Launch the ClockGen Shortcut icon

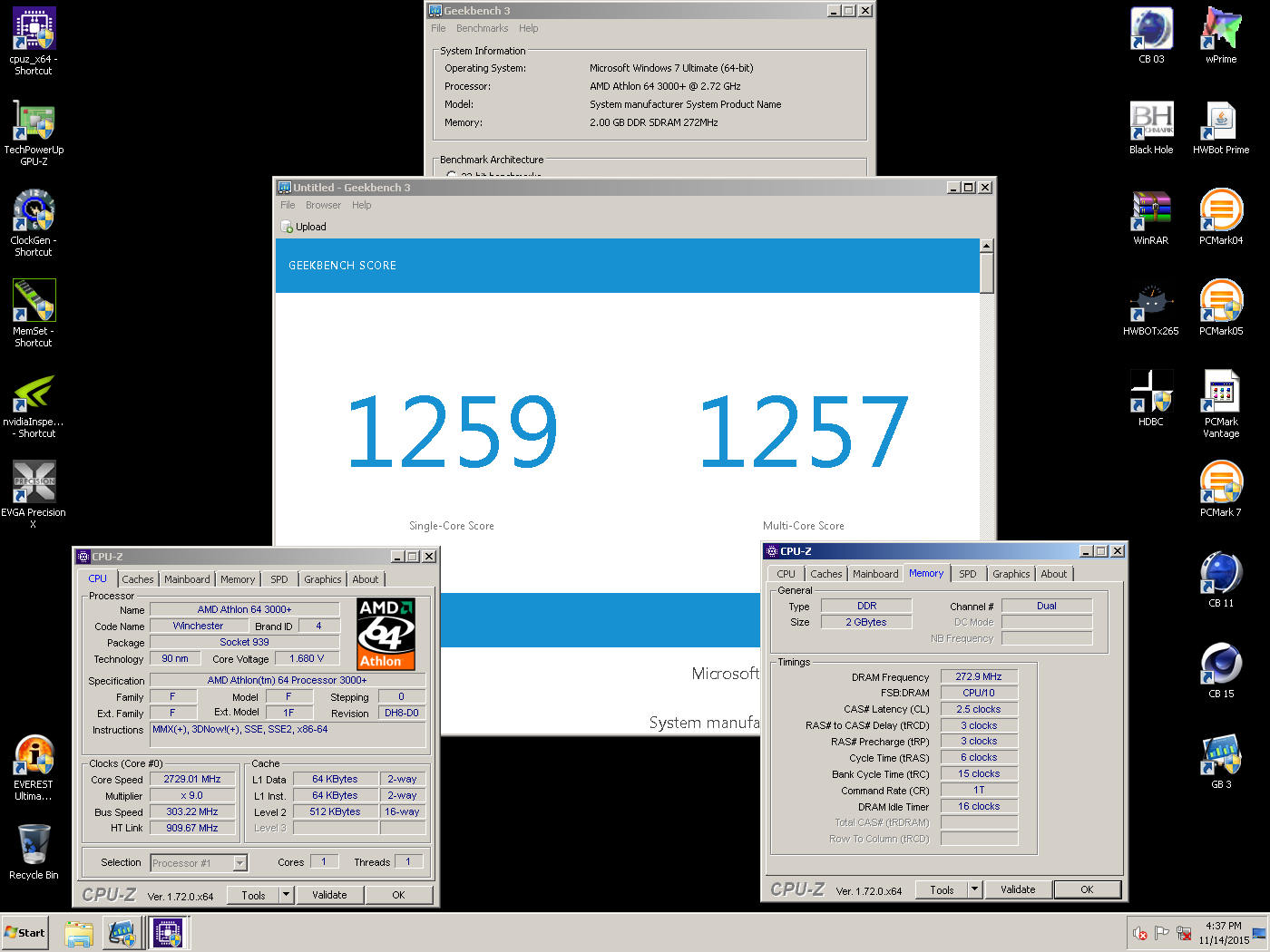[34, 223]
